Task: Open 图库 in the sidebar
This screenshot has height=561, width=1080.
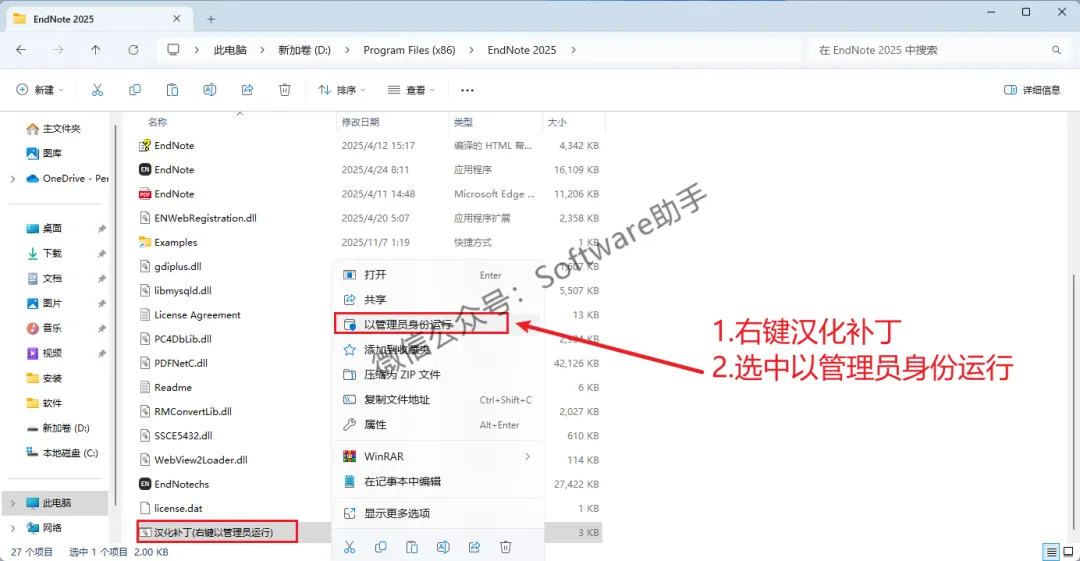Action: [44, 153]
